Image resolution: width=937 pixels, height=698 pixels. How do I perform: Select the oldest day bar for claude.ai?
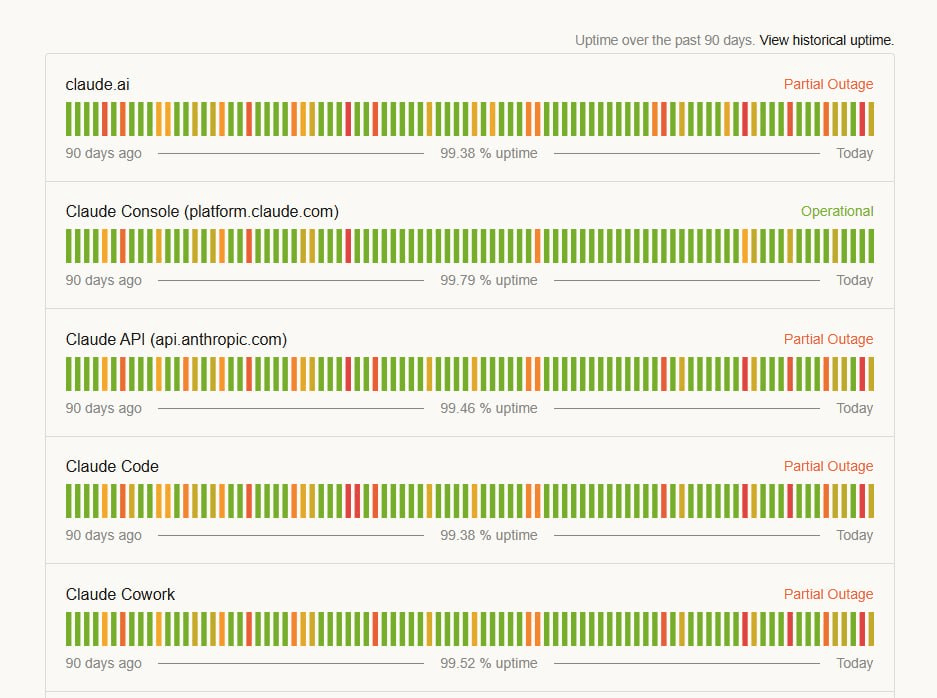point(69,119)
